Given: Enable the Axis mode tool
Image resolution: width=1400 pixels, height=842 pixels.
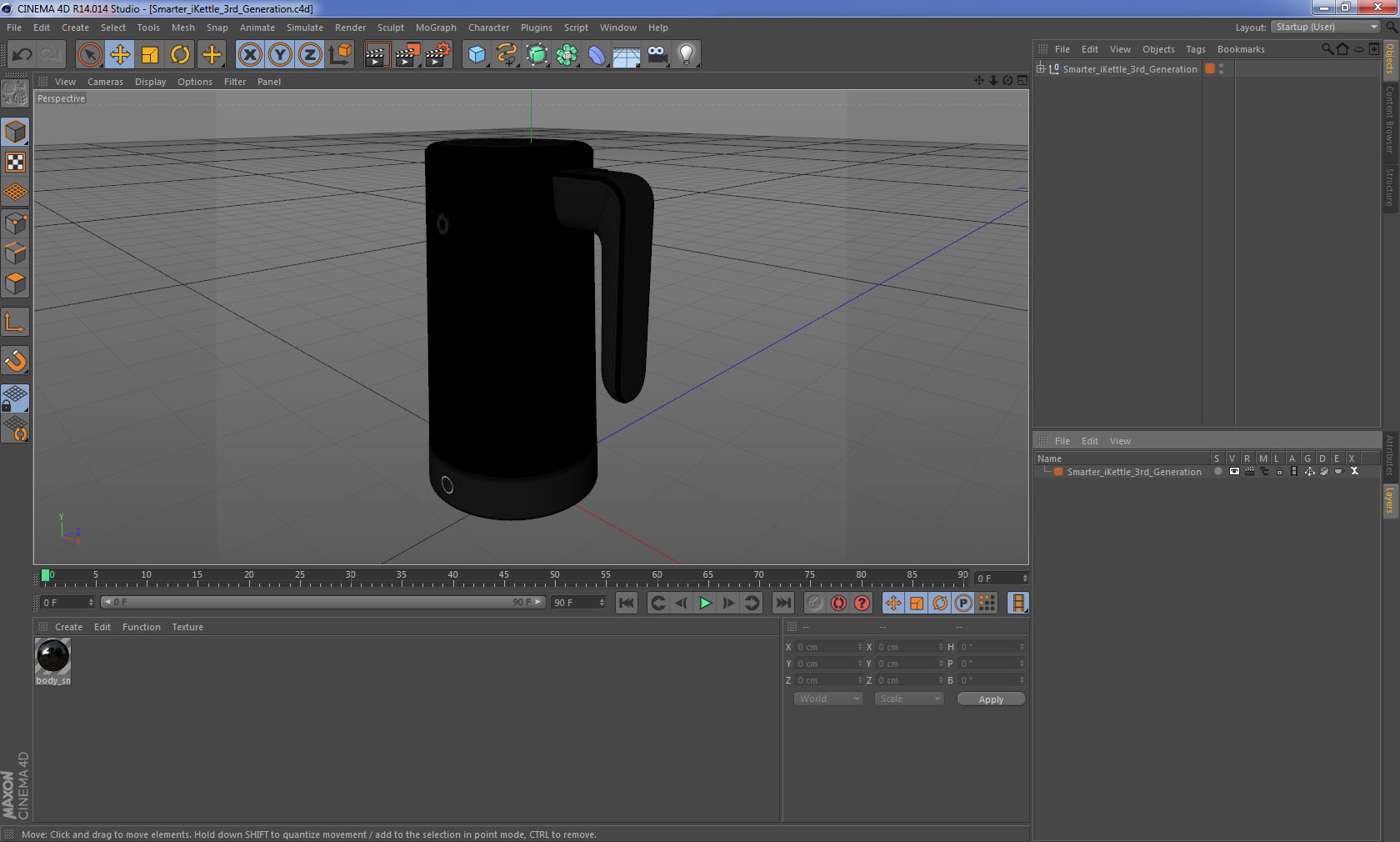Looking at the screenshot, I should 16,323.
